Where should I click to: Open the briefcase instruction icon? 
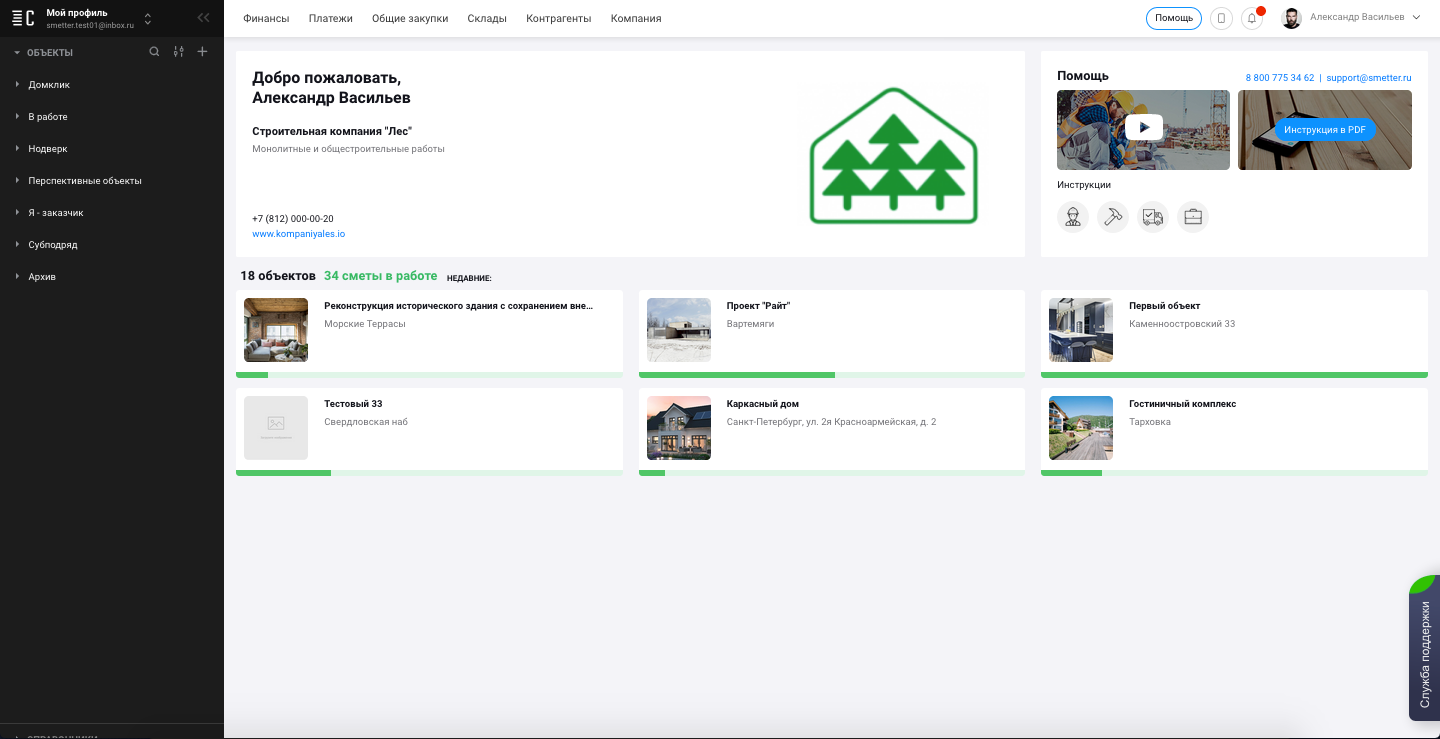click(1193, 217)
